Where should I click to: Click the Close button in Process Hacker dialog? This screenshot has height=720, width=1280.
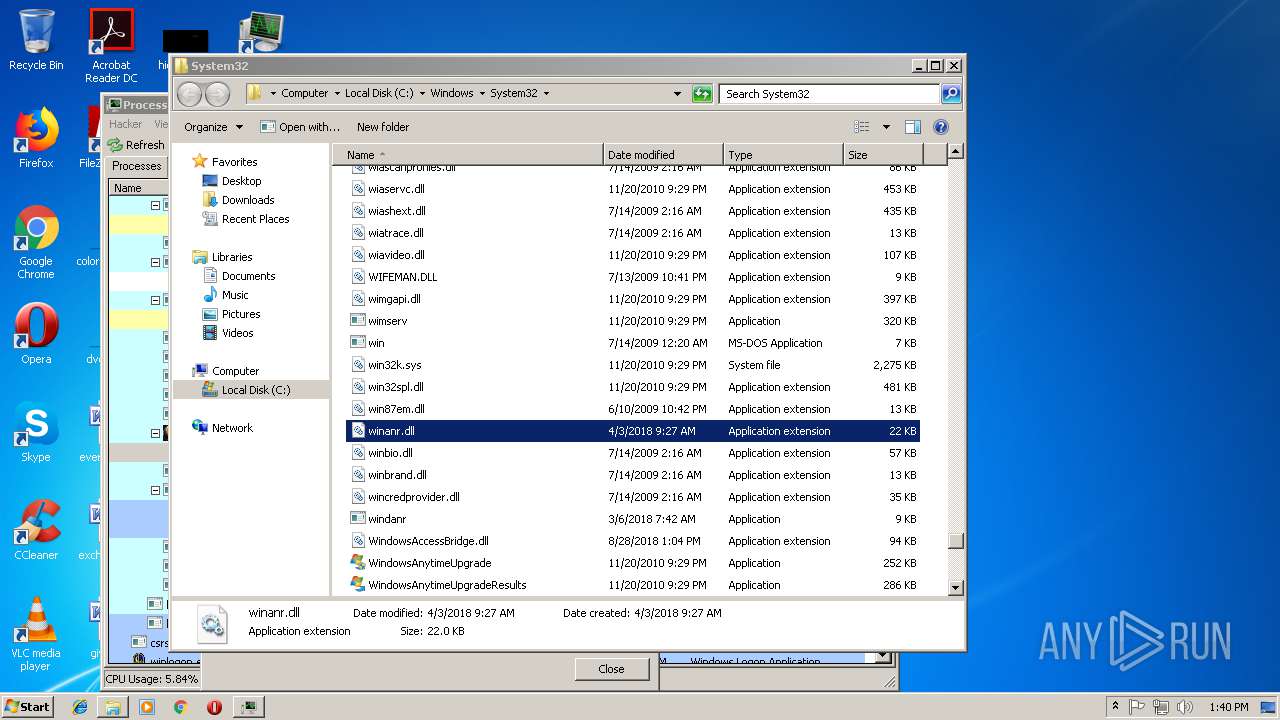coord(611,669)
